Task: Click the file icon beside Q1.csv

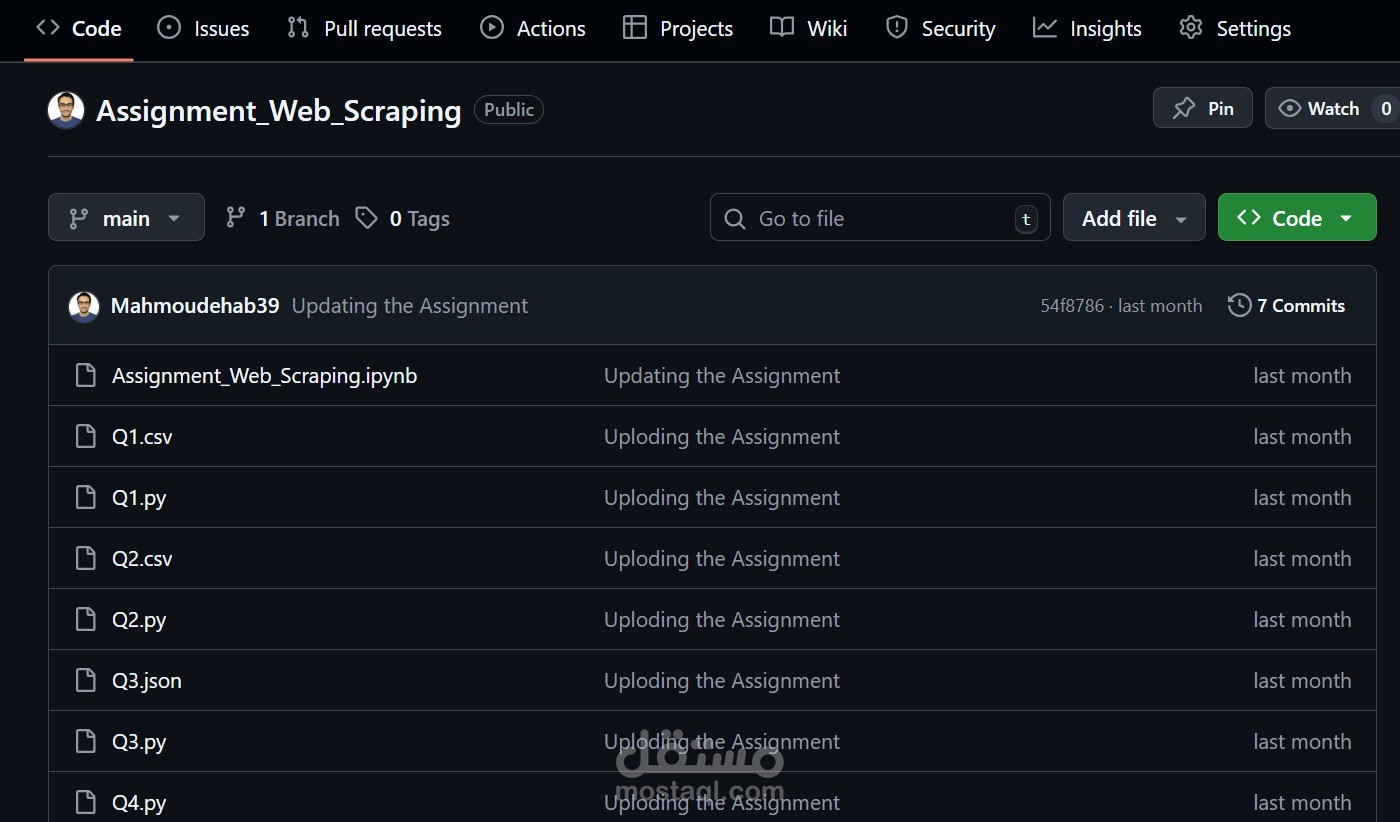Action: click(86, 437)
